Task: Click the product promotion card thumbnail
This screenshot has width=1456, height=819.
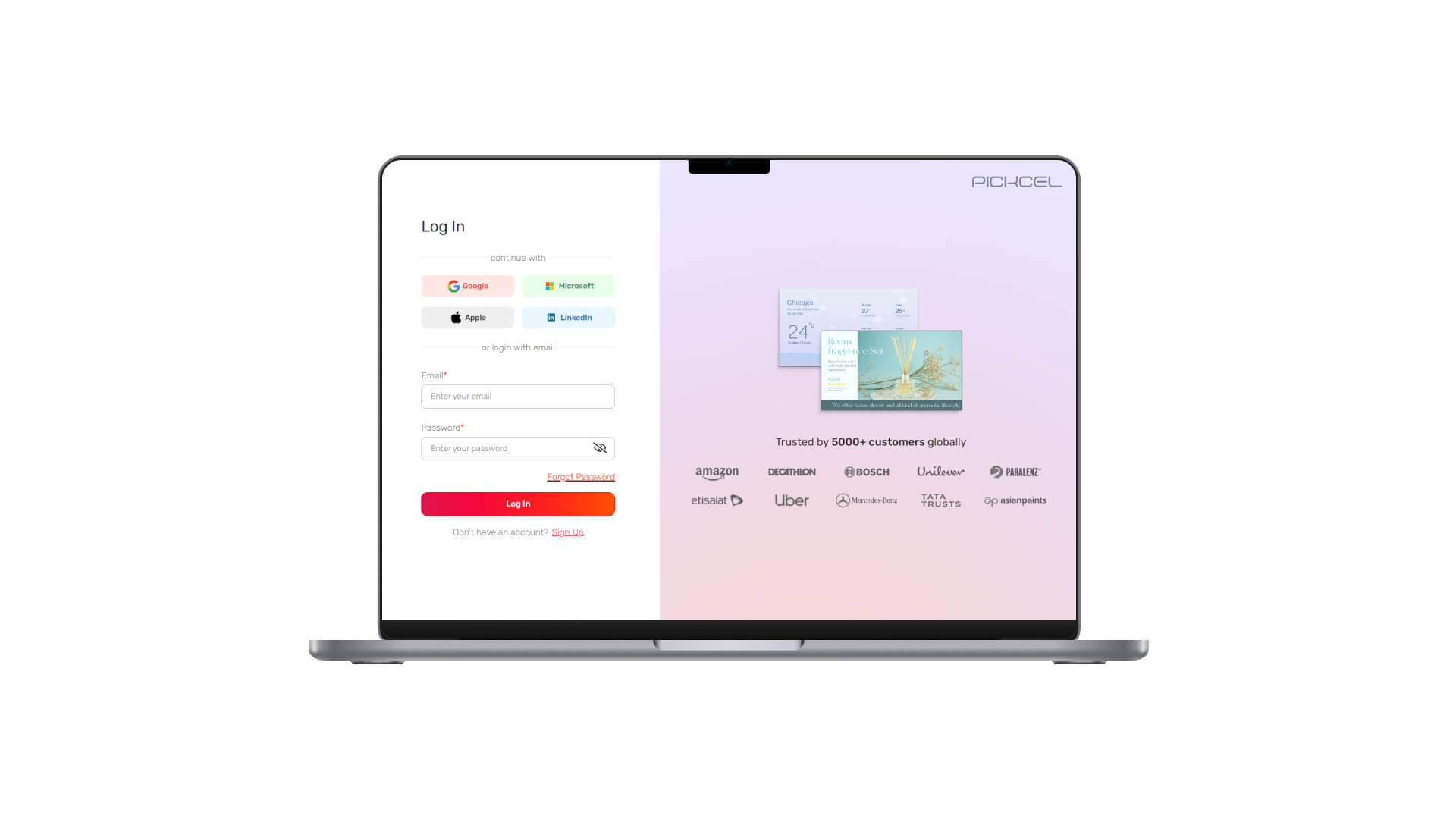Action: (889, 370)
